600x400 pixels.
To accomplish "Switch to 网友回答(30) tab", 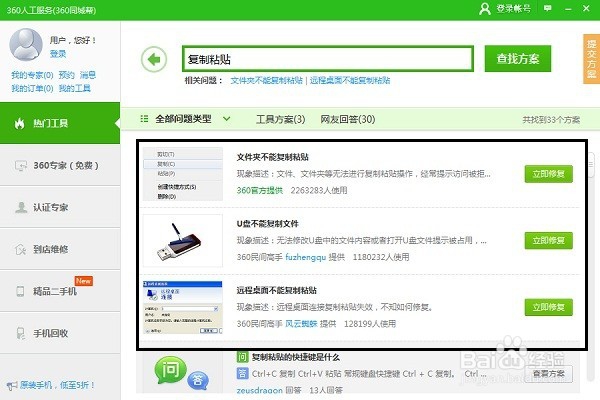I will tap(348, 119).
